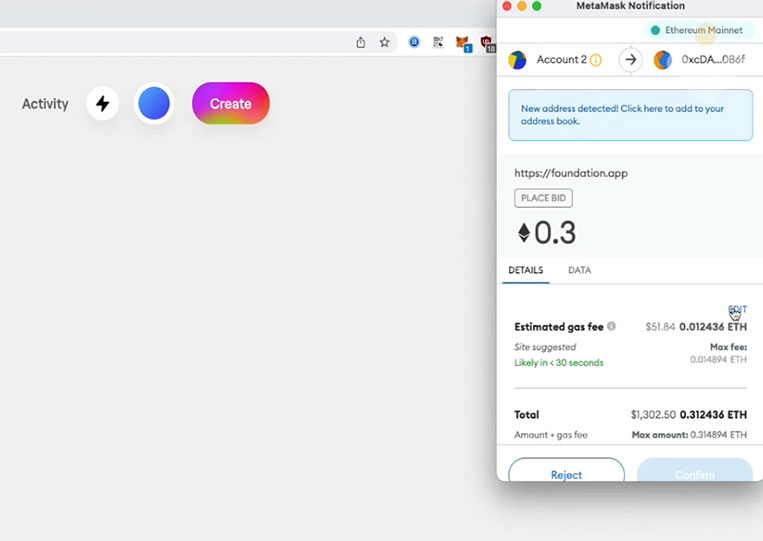Click recipient 0xcDA...0B6f avatar icon
763x541 pixels.
click(x=662, y=60)
